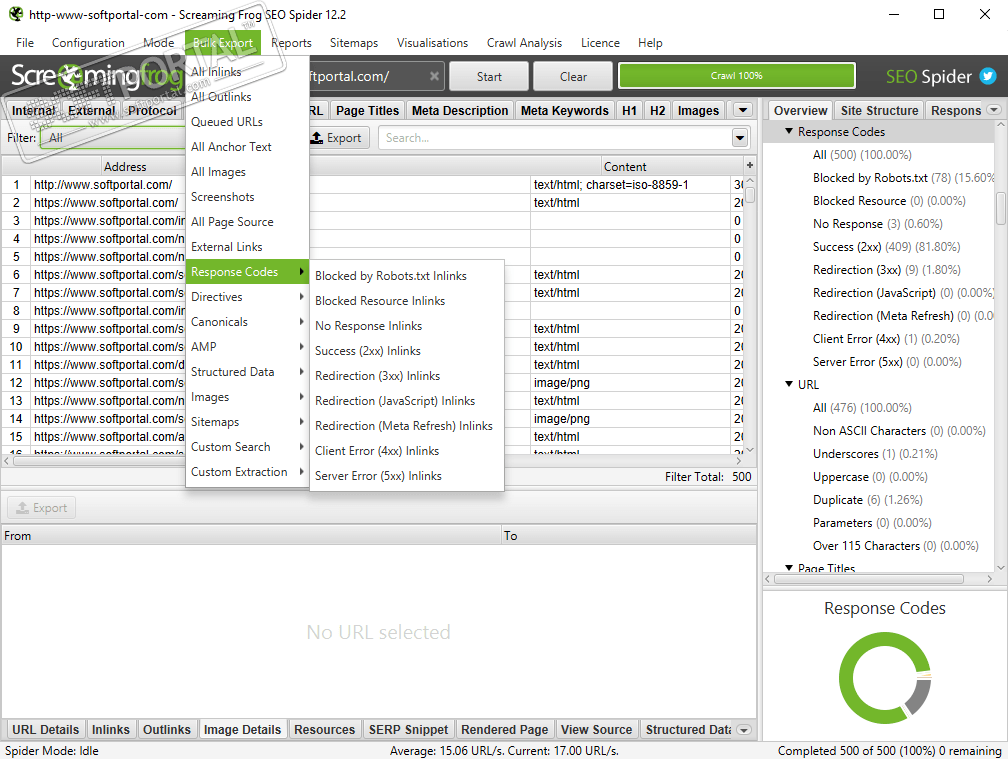Open the Visualisations menu
Viewport: 1008px width, 759px height.
(432, 43)
